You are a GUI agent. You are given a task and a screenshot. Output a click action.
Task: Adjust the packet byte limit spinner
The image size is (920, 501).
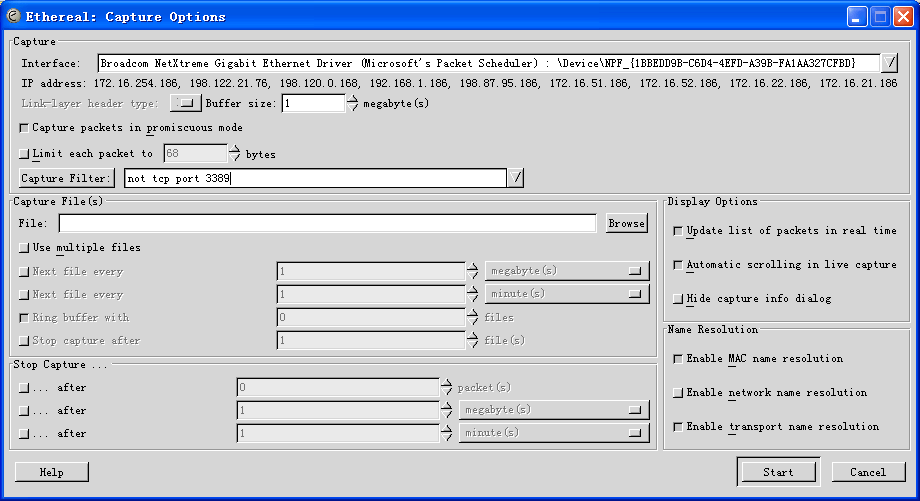click(235, 154)
